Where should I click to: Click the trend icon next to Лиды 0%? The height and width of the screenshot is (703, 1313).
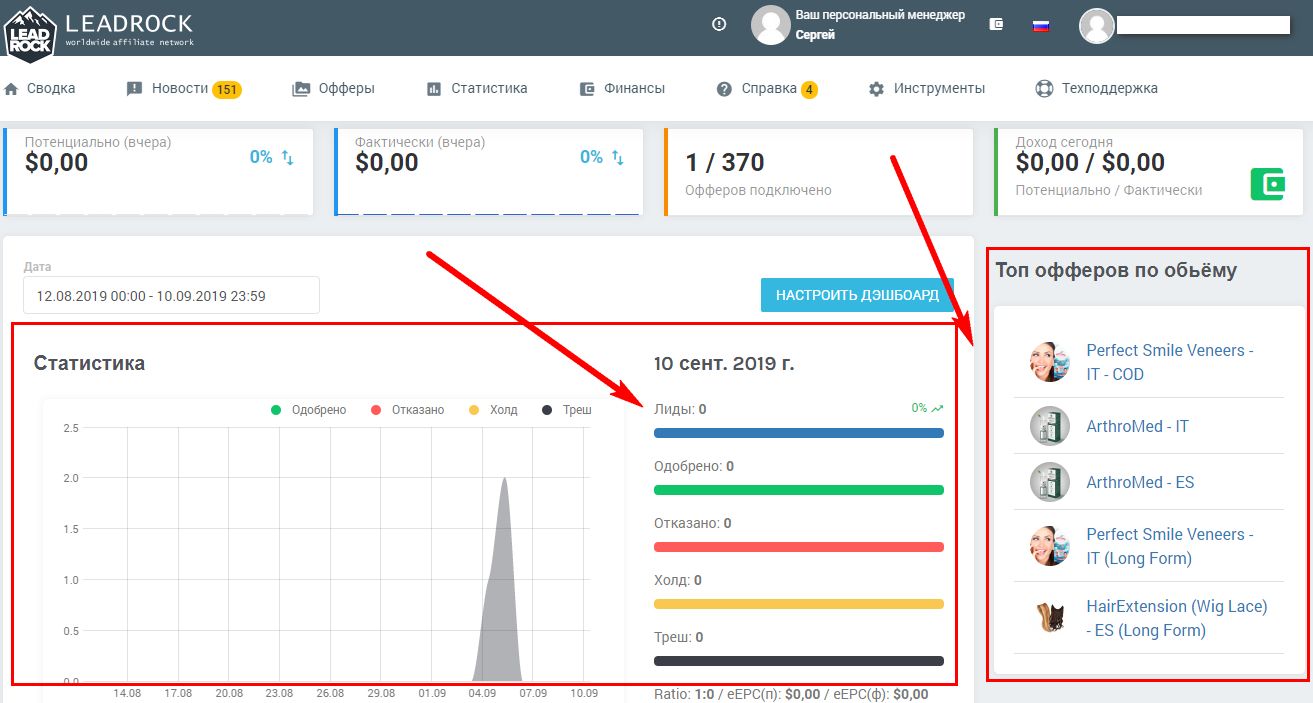(937, 408)
